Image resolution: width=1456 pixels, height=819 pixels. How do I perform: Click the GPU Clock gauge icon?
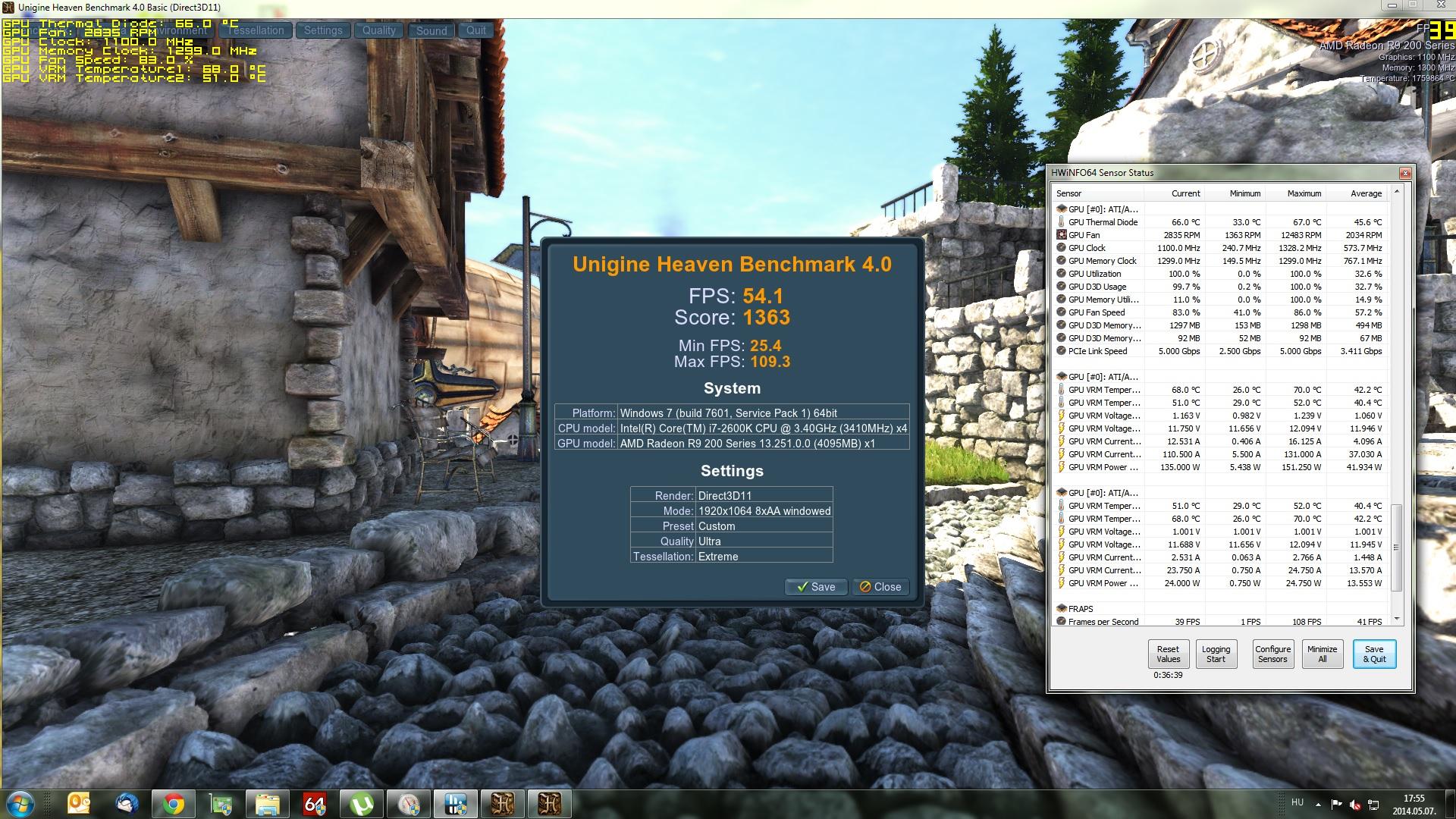[x=1061, y=248]
